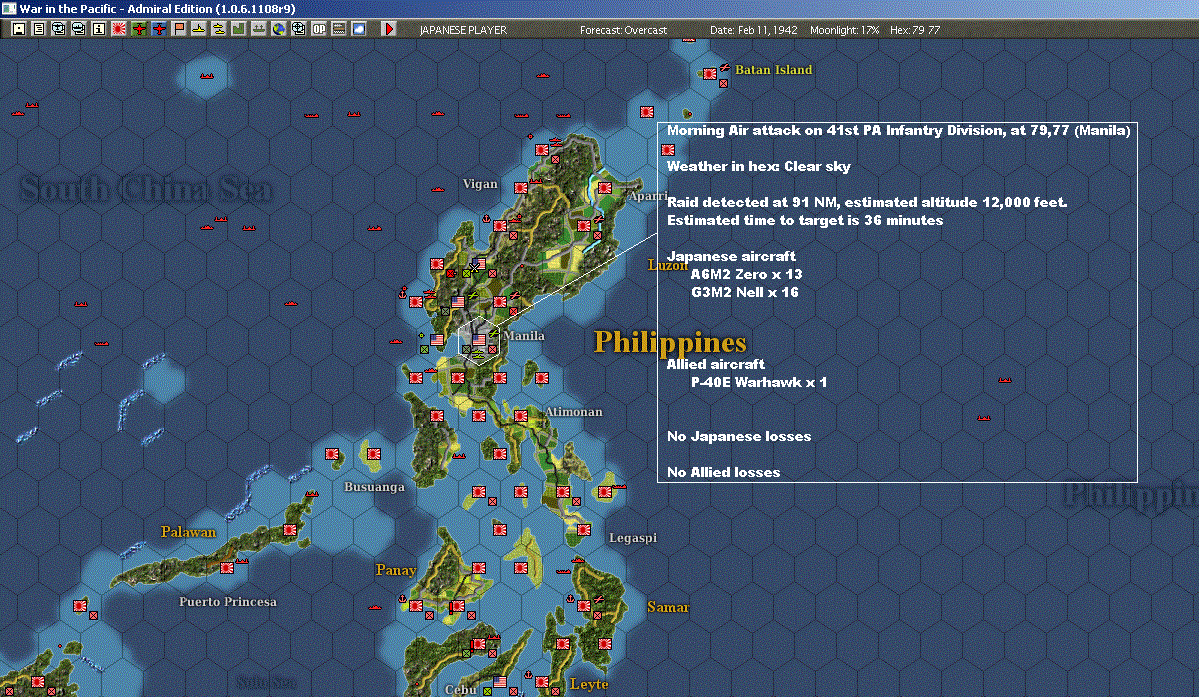Click the 'No Japanese losses' report line
The height and width of the screenshot is (697, 1199).
coord(739,436)
